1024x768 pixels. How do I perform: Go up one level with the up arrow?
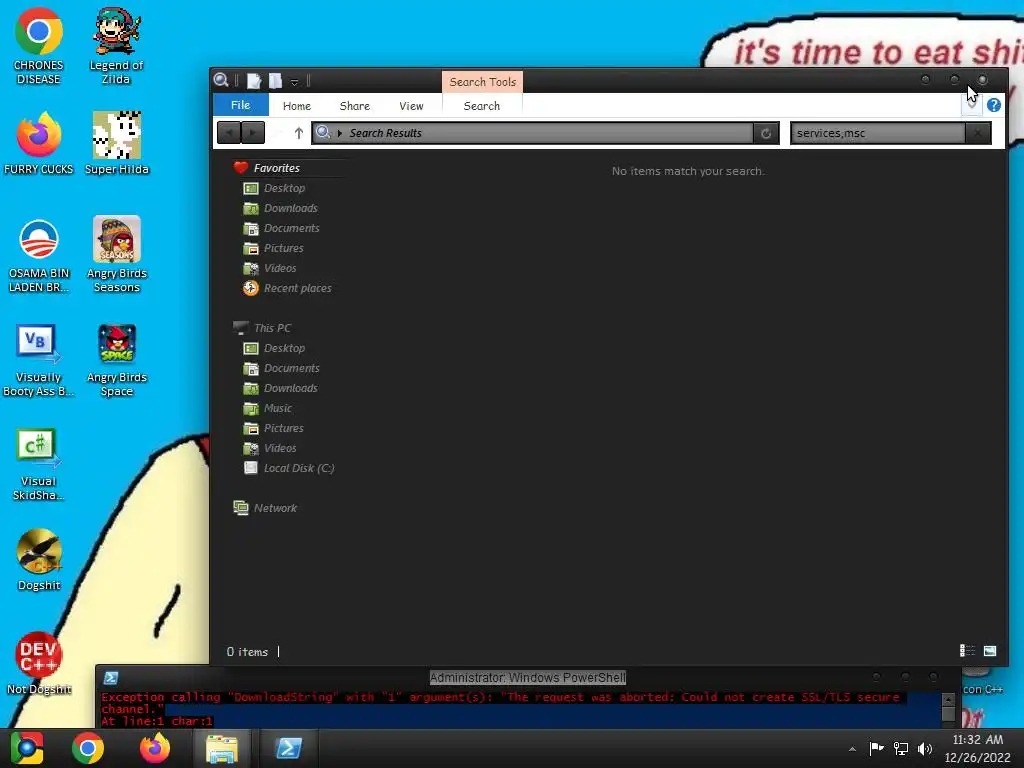(x=299, y=133)
